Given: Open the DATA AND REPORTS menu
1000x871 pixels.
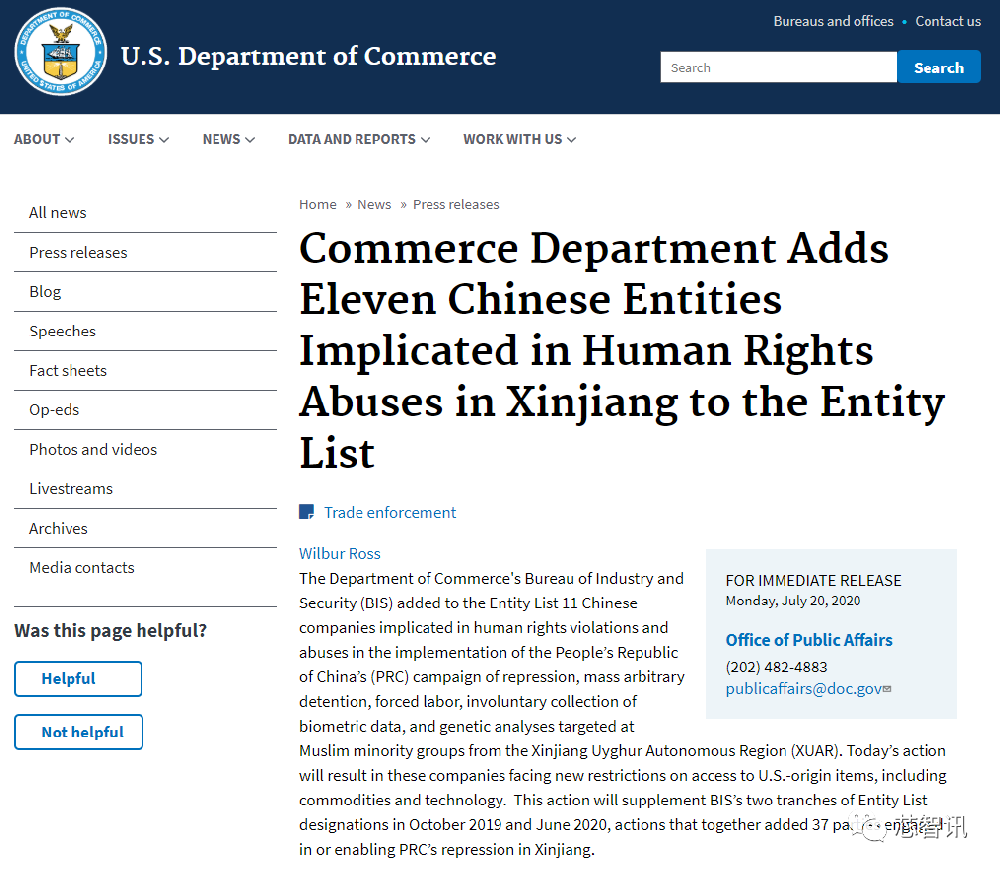Looking at the screenshot, I should point(359,139).
